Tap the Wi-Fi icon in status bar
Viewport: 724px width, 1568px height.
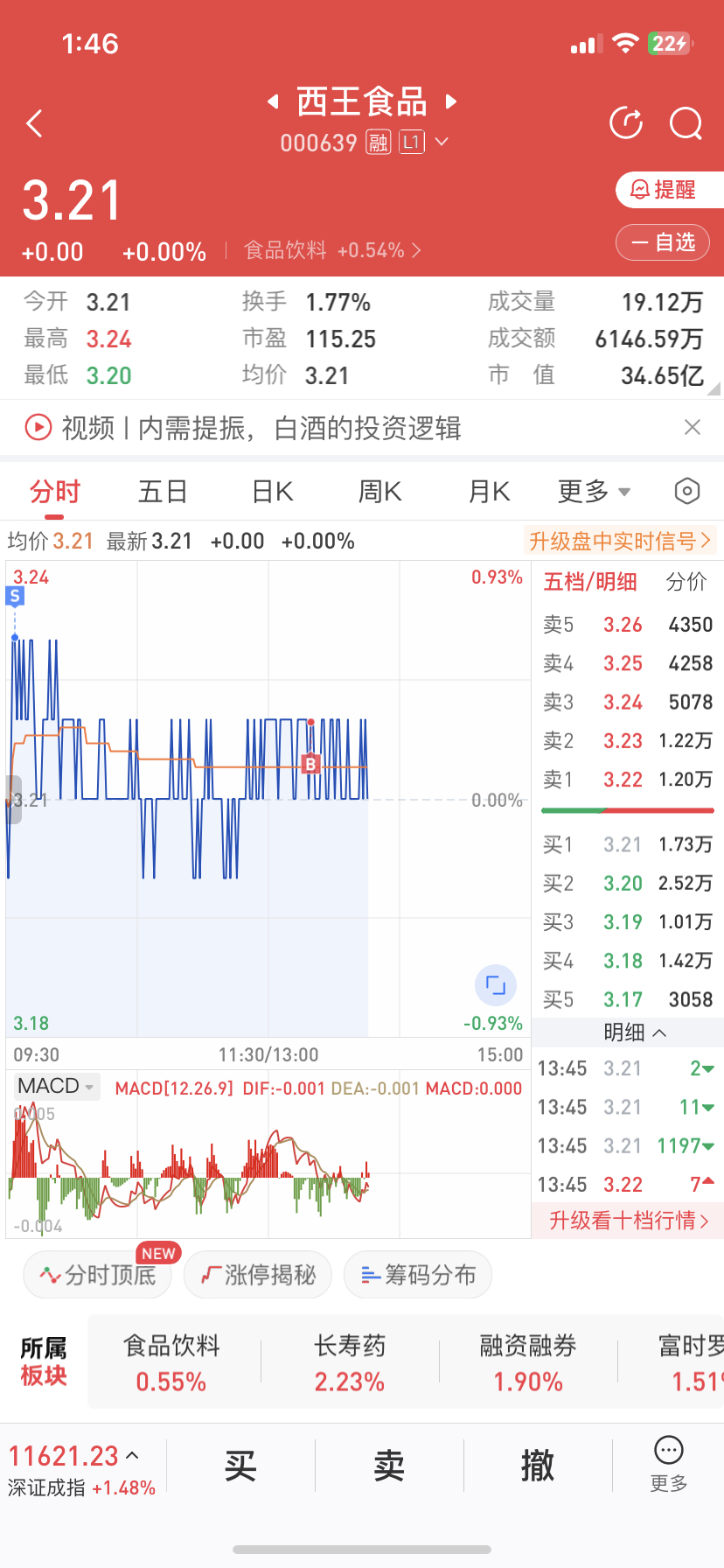click(x=625, y=43)
